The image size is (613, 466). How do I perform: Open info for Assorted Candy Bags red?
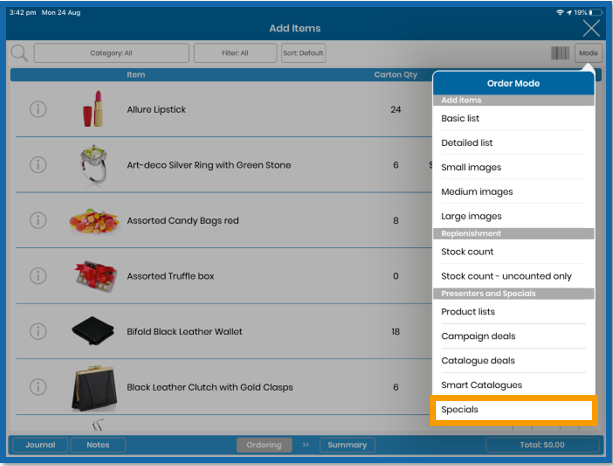[x=38, y=220]
